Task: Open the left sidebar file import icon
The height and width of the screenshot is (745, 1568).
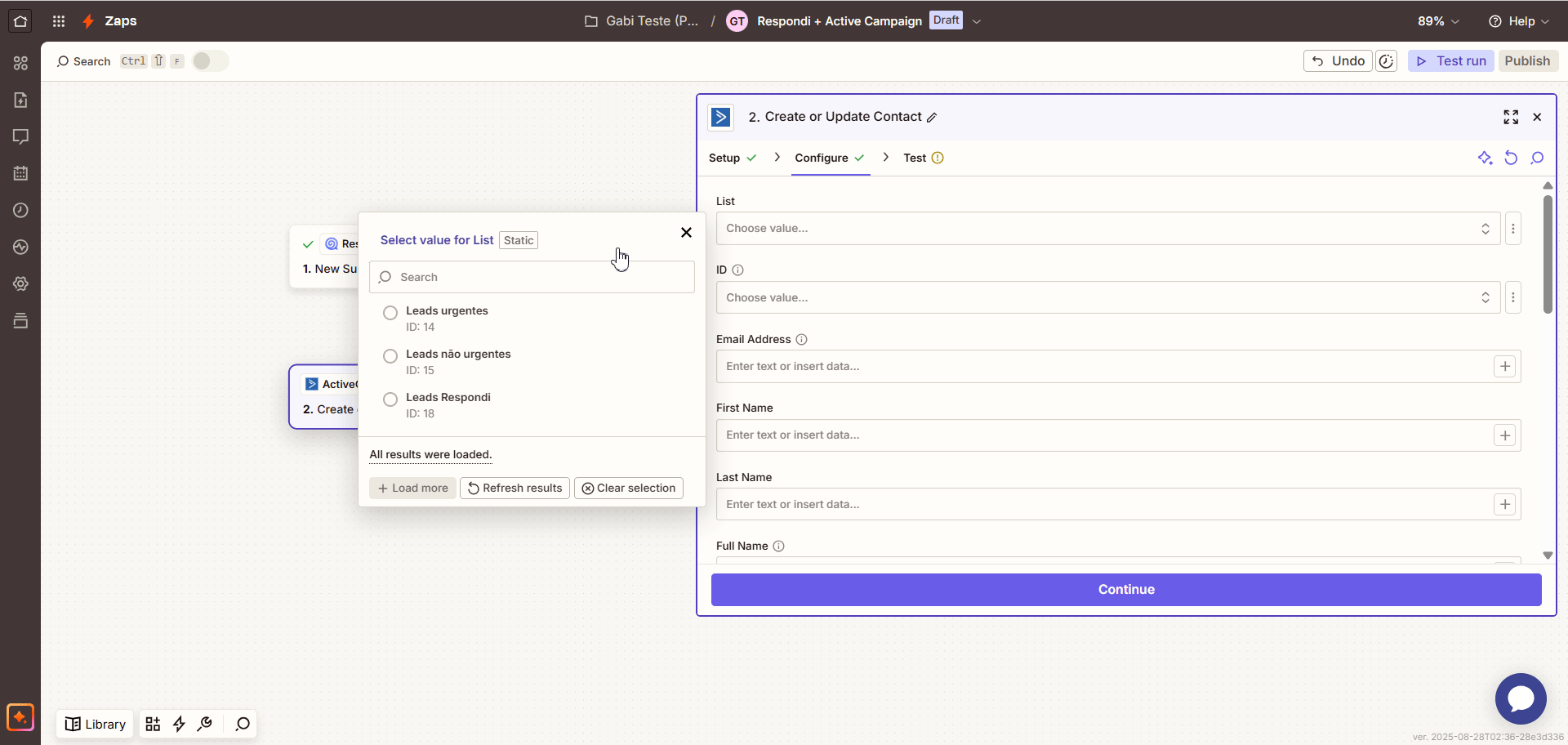Action: 20,100
